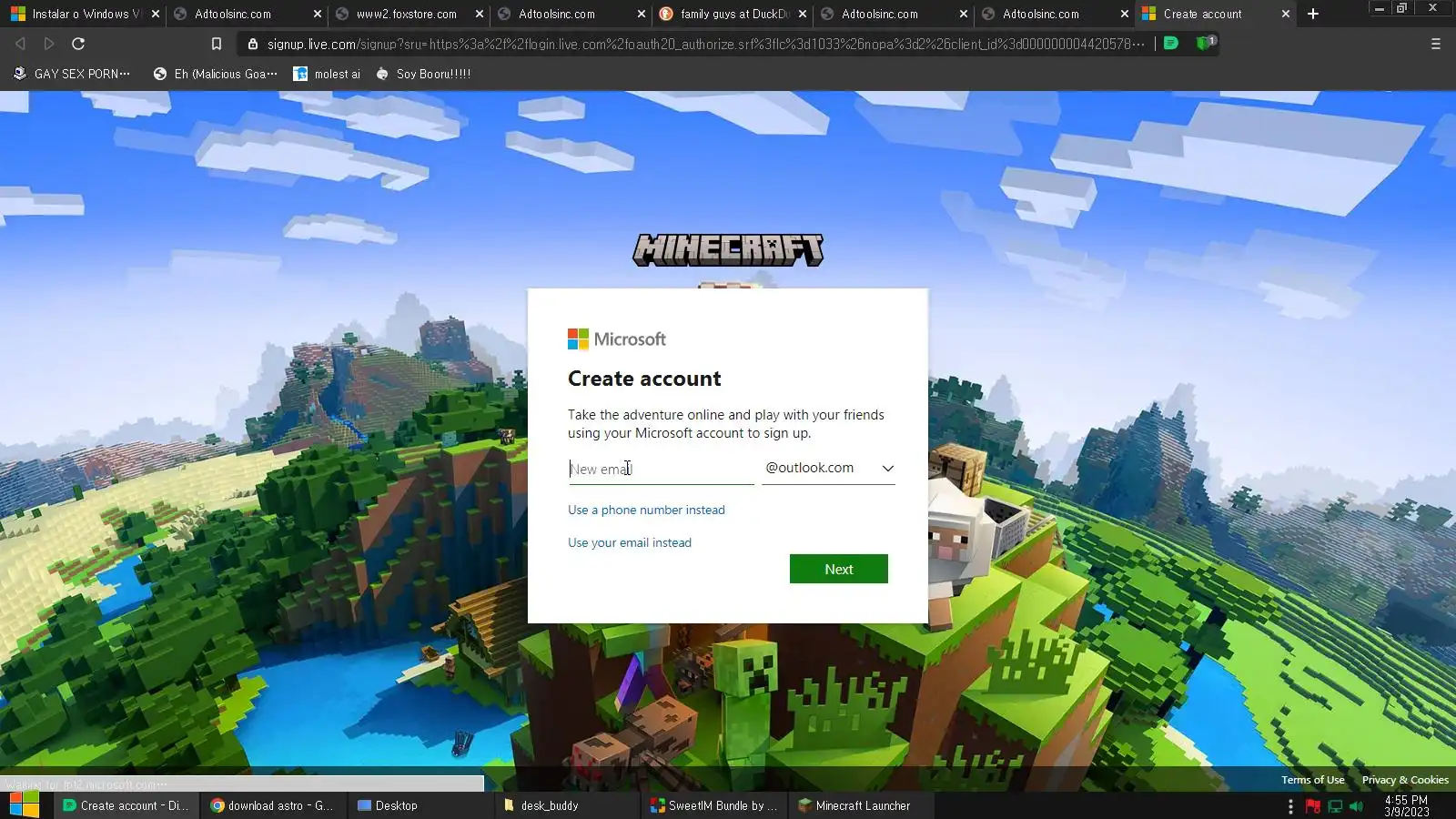Click the New email input field
Viewport: 1456px width, 819px height.
click(x=662, y=469)
